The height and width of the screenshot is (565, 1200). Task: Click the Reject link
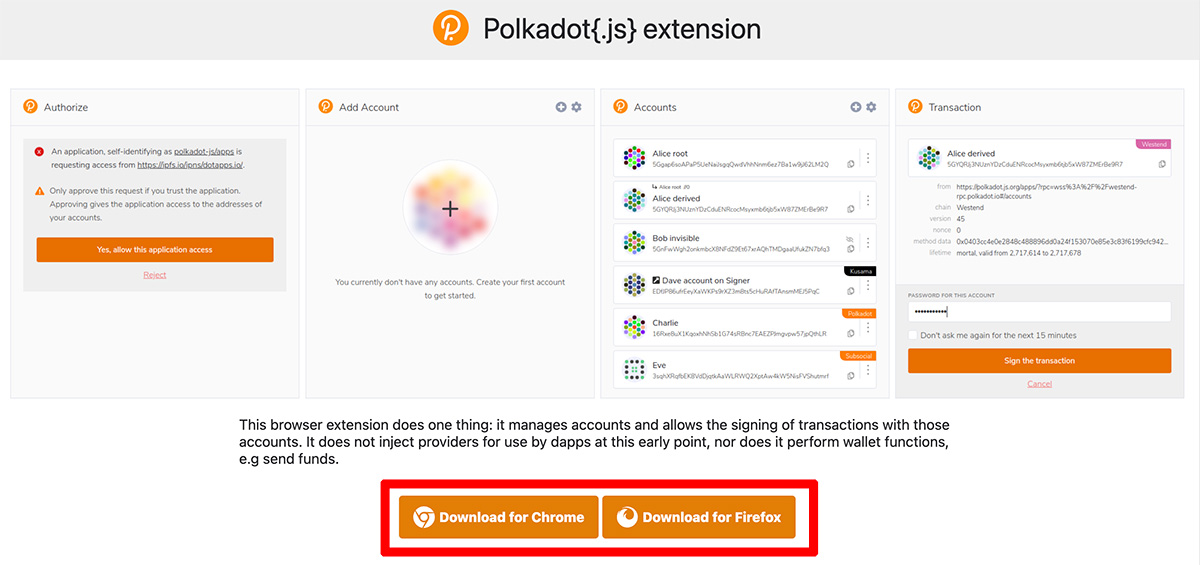click(x=155, y=275)
